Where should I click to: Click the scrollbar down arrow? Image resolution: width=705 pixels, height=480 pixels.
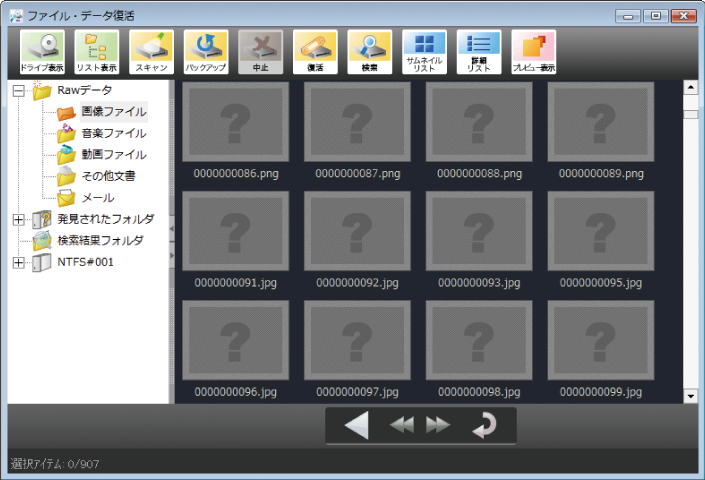click(x=690, y=397)
